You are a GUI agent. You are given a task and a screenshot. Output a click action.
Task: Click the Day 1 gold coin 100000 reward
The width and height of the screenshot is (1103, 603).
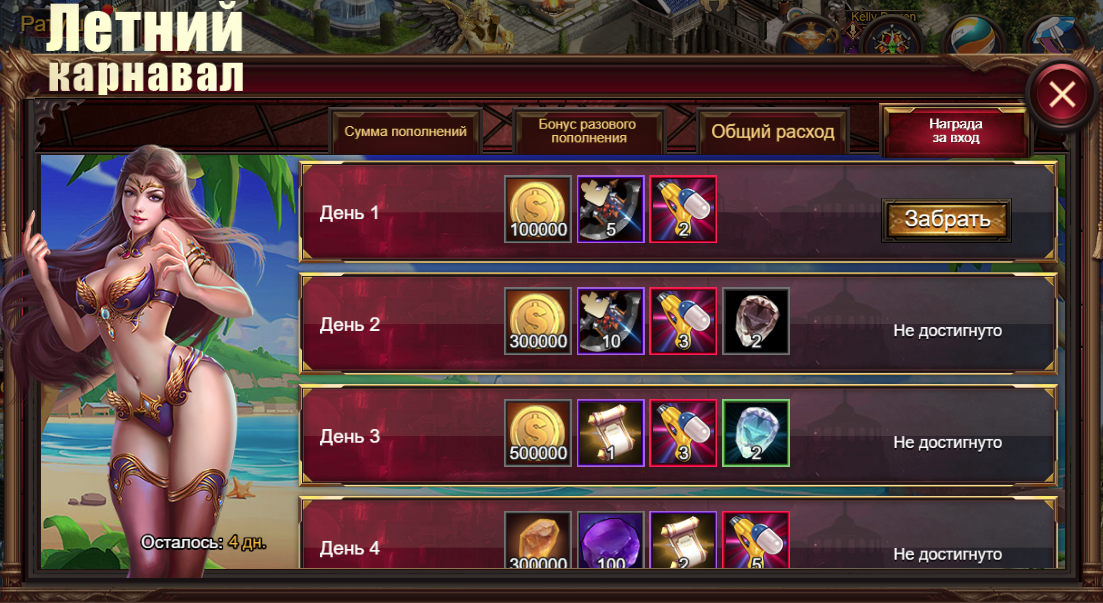point(538,209)
